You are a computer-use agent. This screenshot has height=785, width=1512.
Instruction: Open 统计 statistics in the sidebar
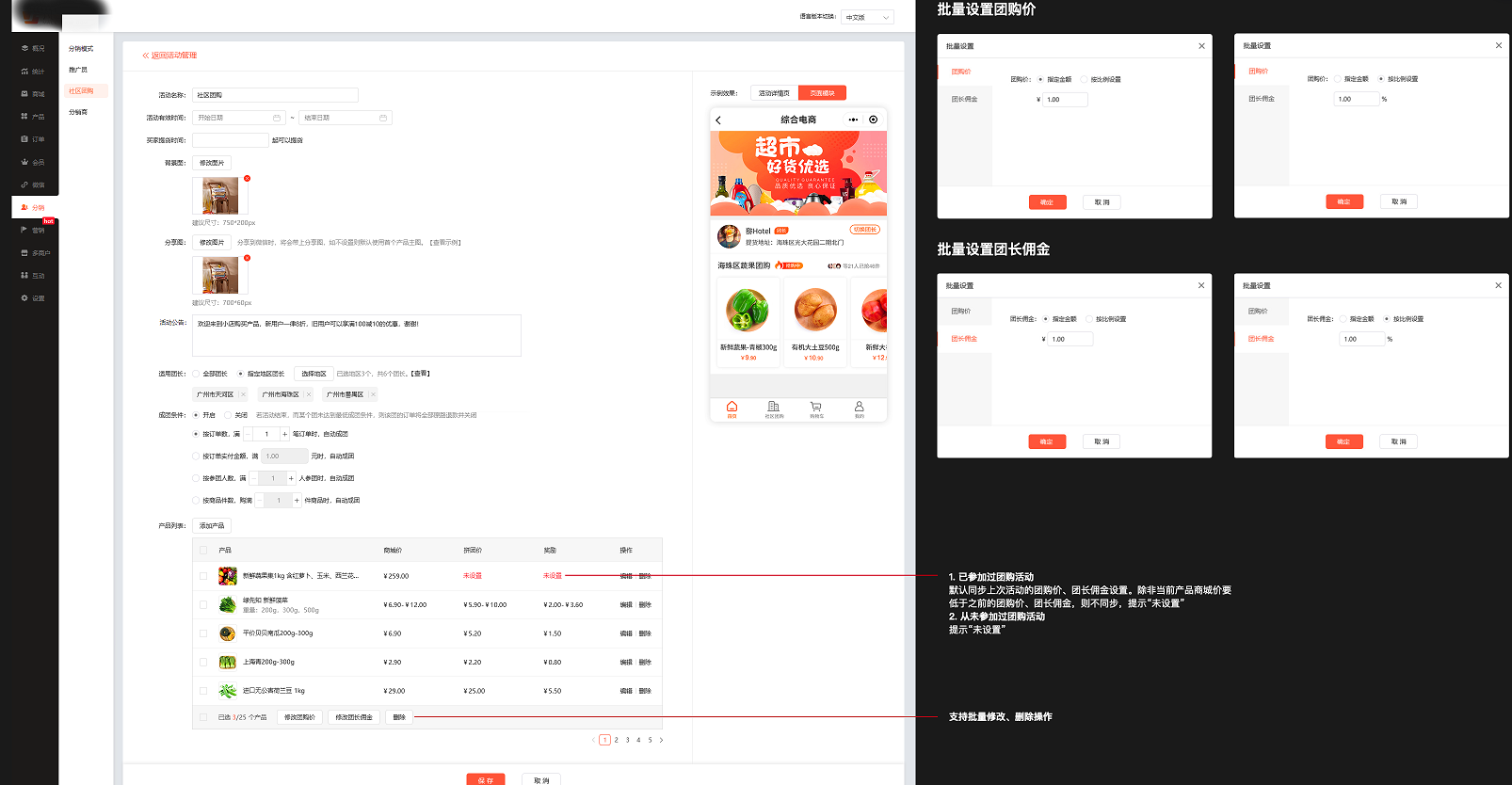point(33,72)
